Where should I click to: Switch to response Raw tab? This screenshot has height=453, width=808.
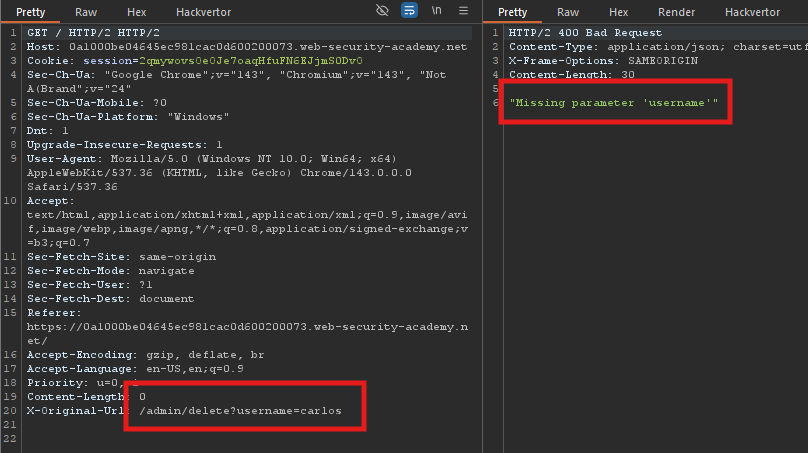click(568, 12)
